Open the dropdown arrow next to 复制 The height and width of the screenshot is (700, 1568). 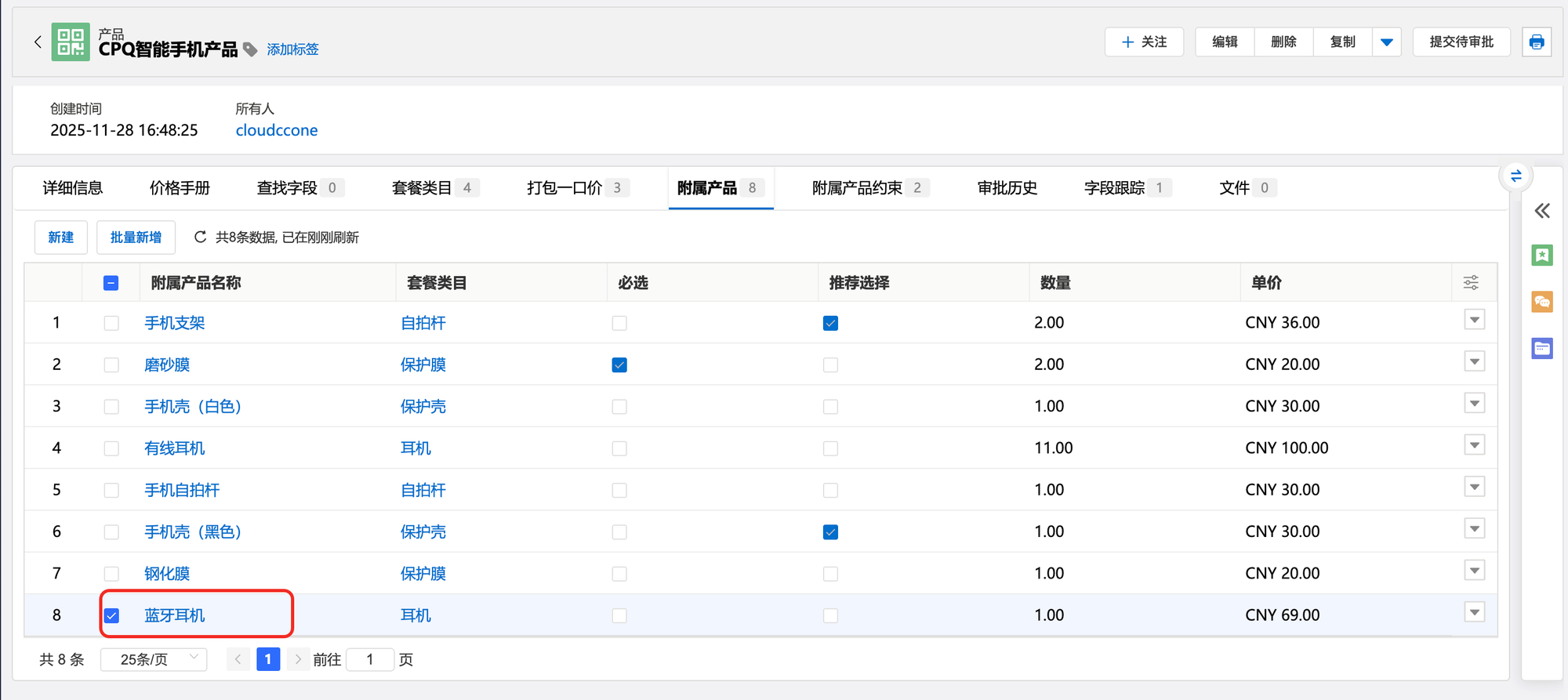click(1386, 42)
